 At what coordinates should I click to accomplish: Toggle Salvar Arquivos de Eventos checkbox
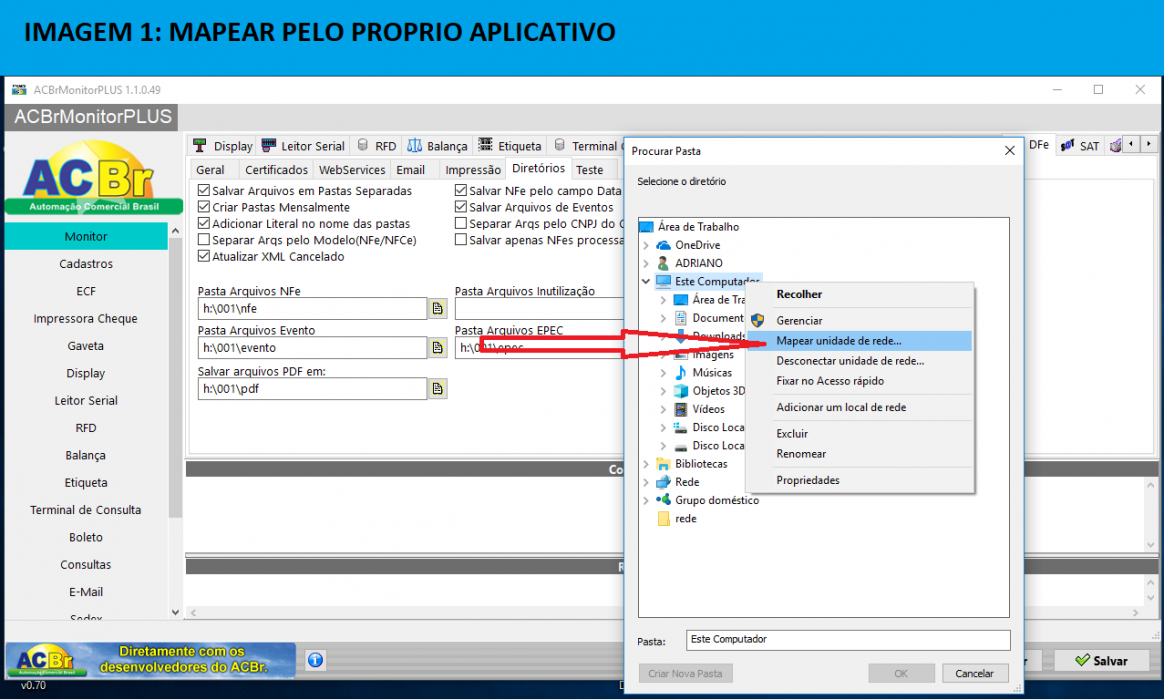pyautogui.click(x=460, y=207)
